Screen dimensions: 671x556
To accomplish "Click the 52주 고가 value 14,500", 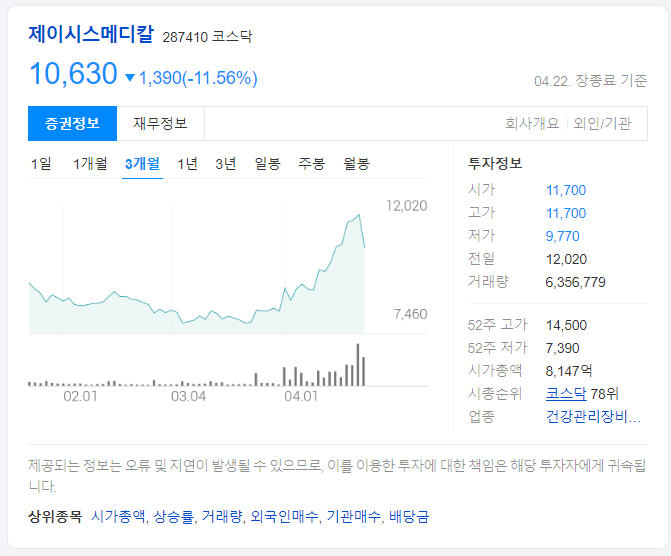I will point(566,325).
